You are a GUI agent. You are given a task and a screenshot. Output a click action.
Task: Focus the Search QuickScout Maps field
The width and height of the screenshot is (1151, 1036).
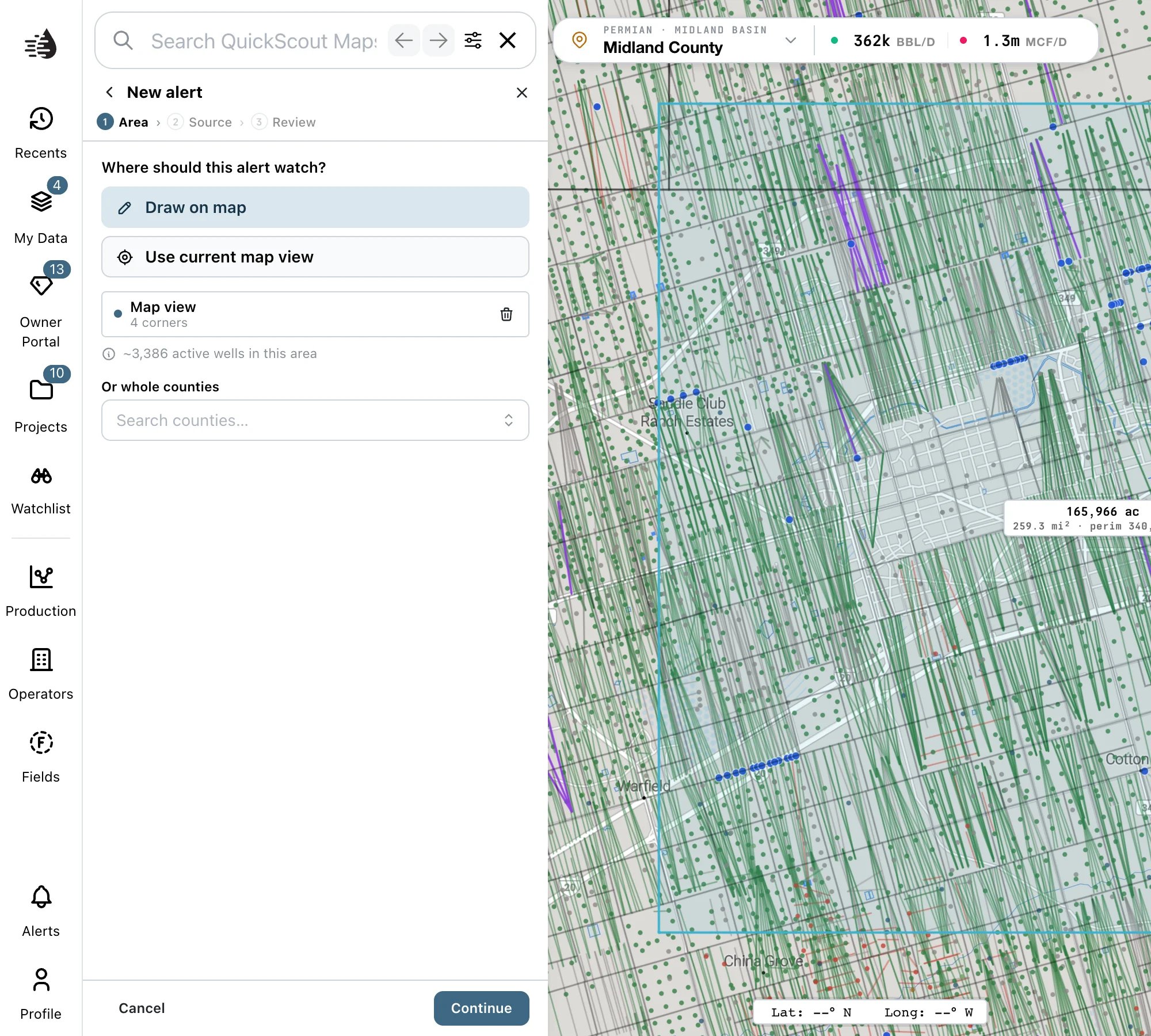point(264,41)
